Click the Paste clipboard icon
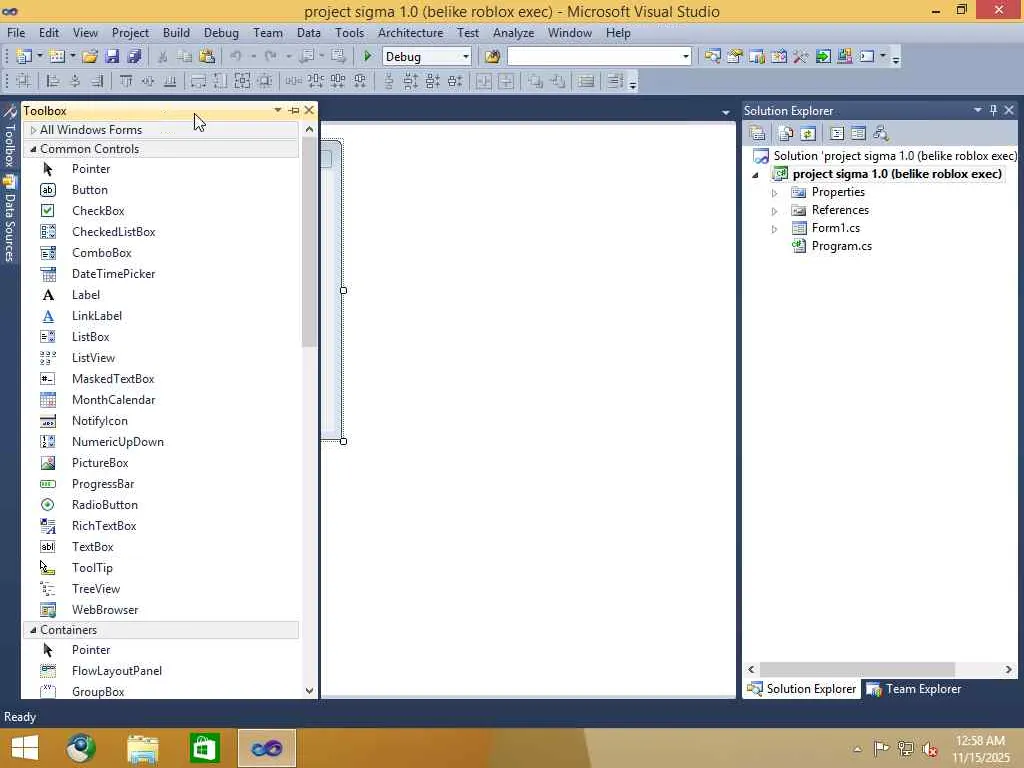 pyautogui.click(x=207, y=56)
